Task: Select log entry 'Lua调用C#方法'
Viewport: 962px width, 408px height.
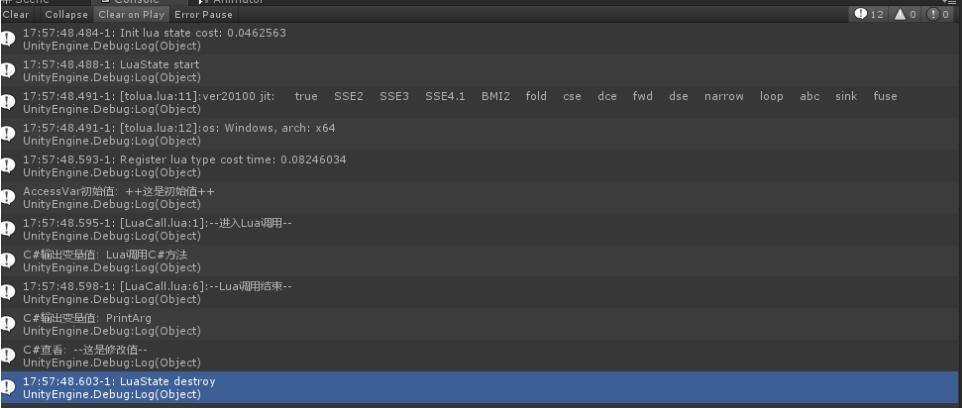Action: (x=480, y=261)
